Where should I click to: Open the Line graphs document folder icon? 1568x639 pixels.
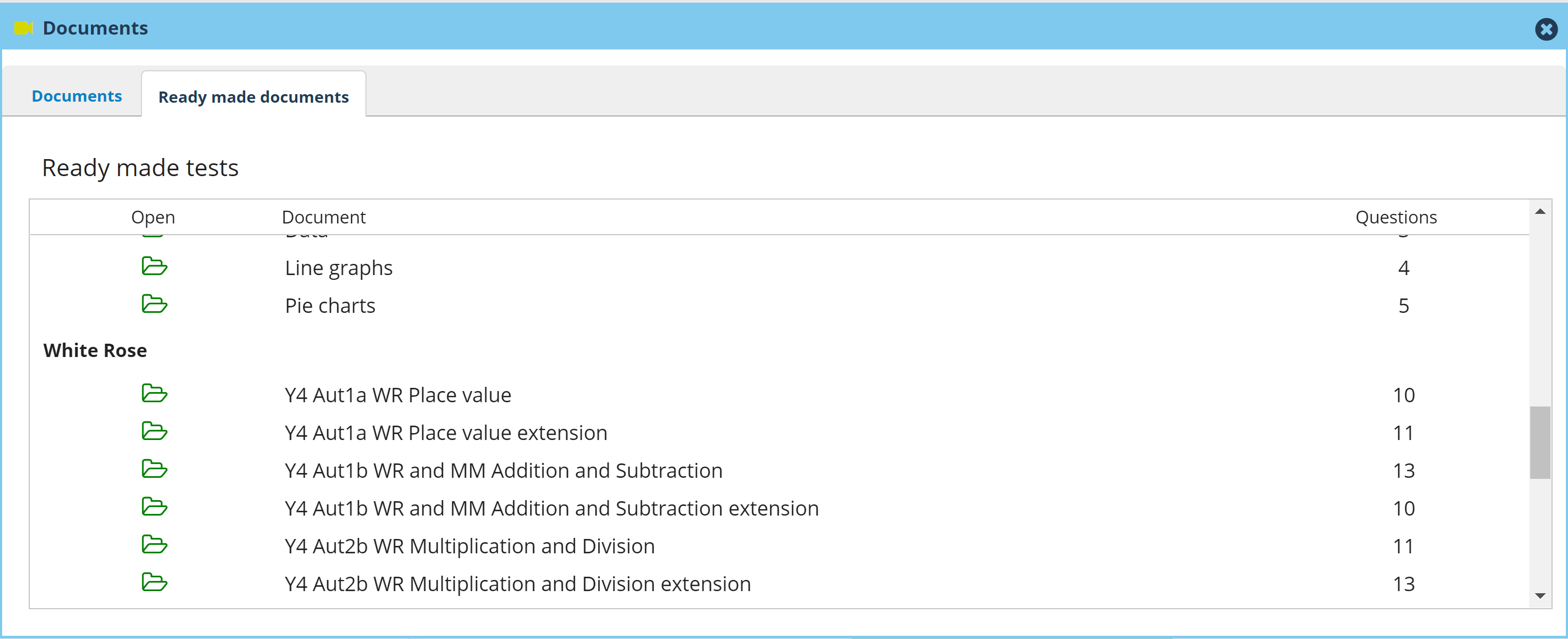[x=154, y=267]
